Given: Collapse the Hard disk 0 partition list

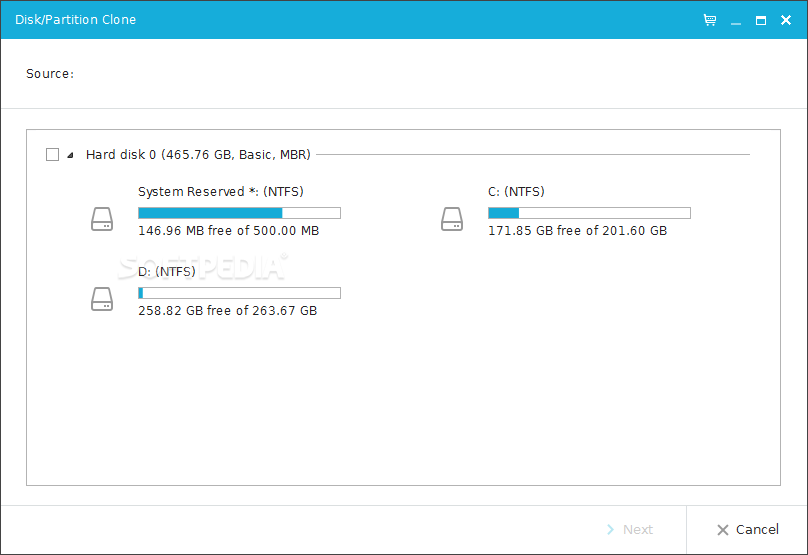Looking at the screenshot, I should coord(70,155).
